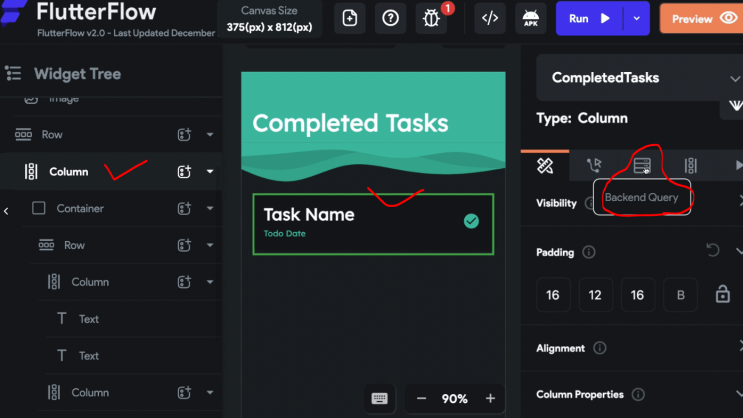Click the top padding field 12
Screen dimensions: 743x418
[595, 295]
